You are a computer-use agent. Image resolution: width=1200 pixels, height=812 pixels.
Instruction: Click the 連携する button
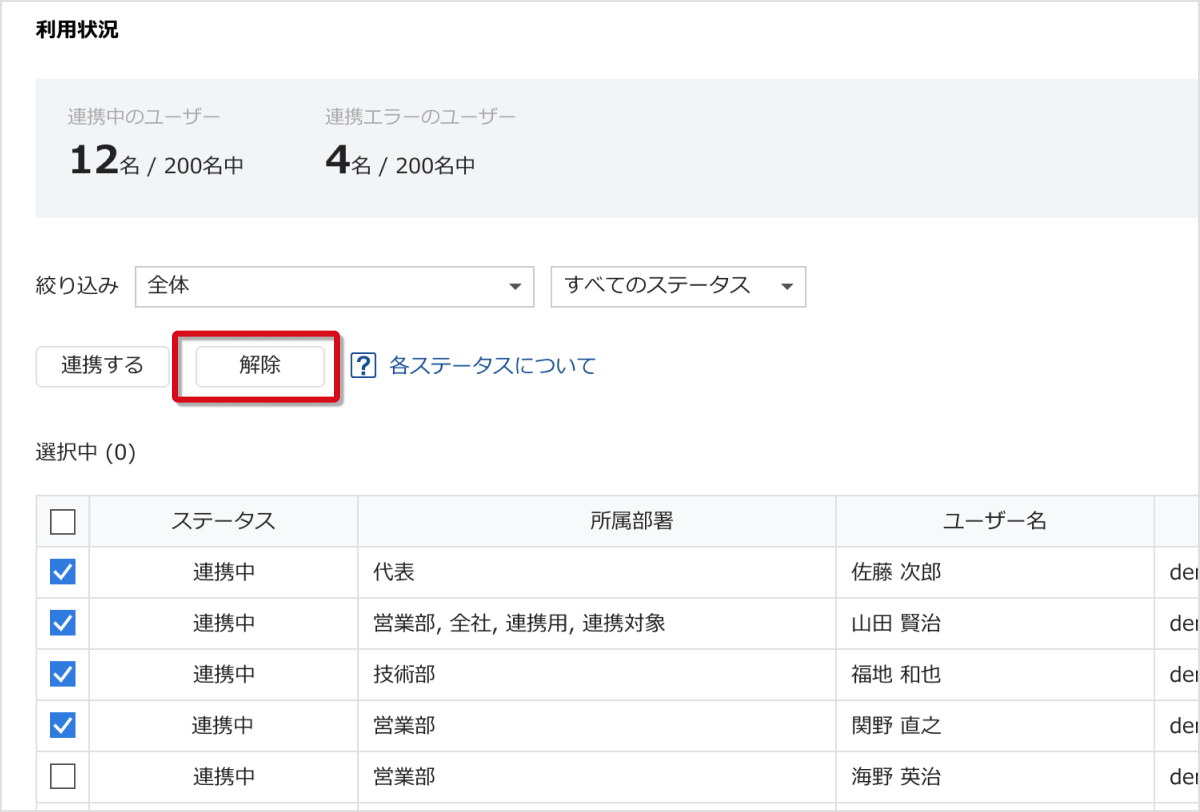[102, 366]
